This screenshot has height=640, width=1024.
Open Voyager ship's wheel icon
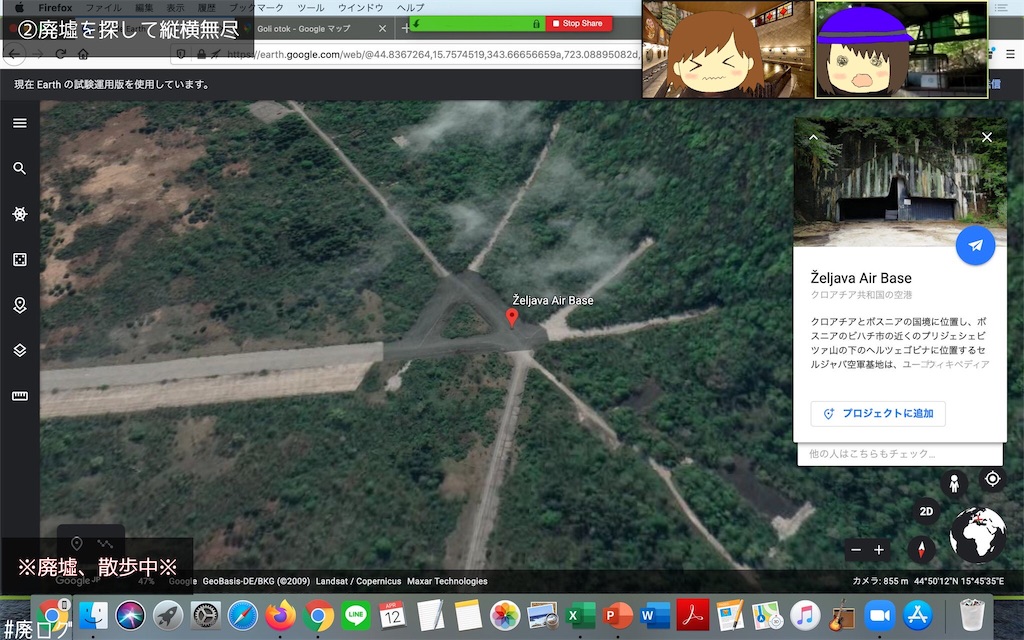pyautogui.click(x=20, y=214)
